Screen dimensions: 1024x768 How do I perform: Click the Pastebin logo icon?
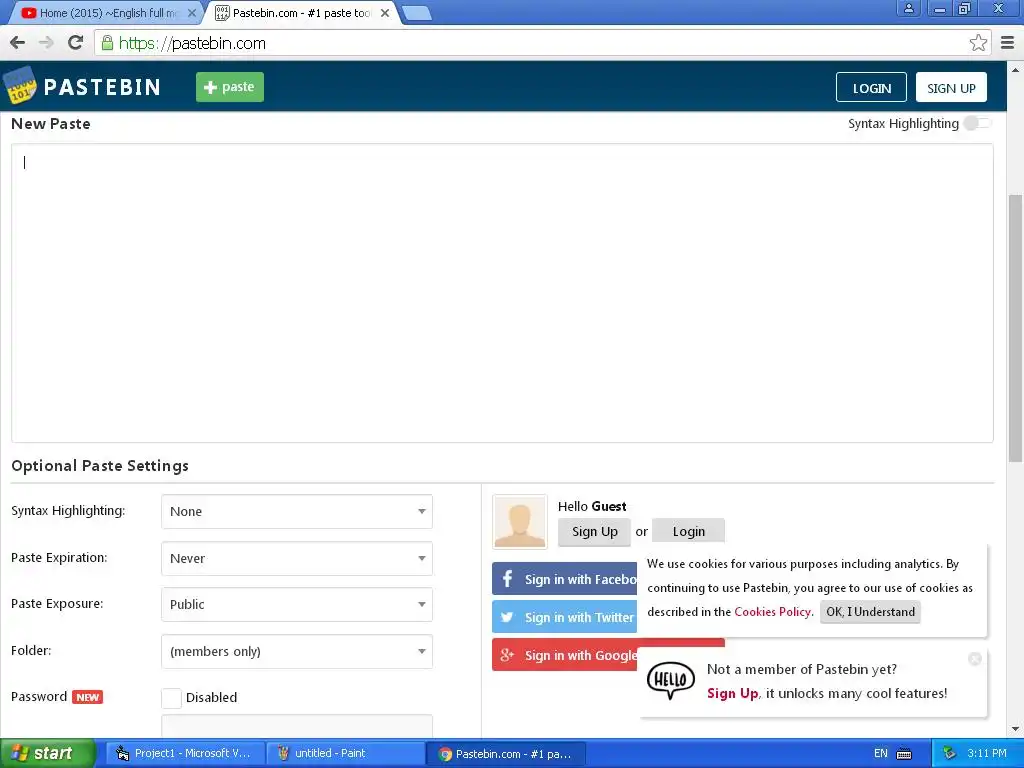point(20,86)
